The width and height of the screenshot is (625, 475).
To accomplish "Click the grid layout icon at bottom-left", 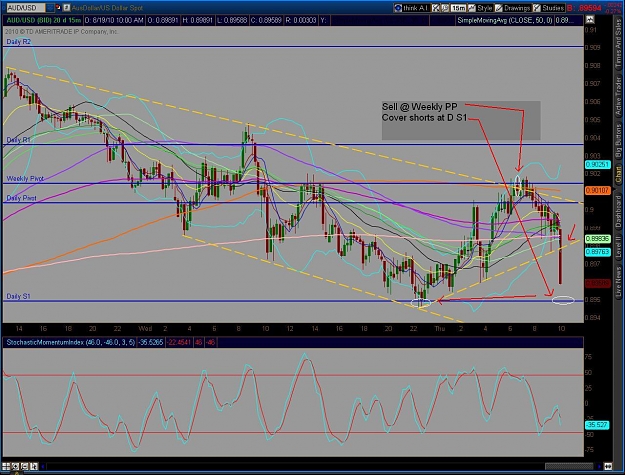I will coord(6,466).
